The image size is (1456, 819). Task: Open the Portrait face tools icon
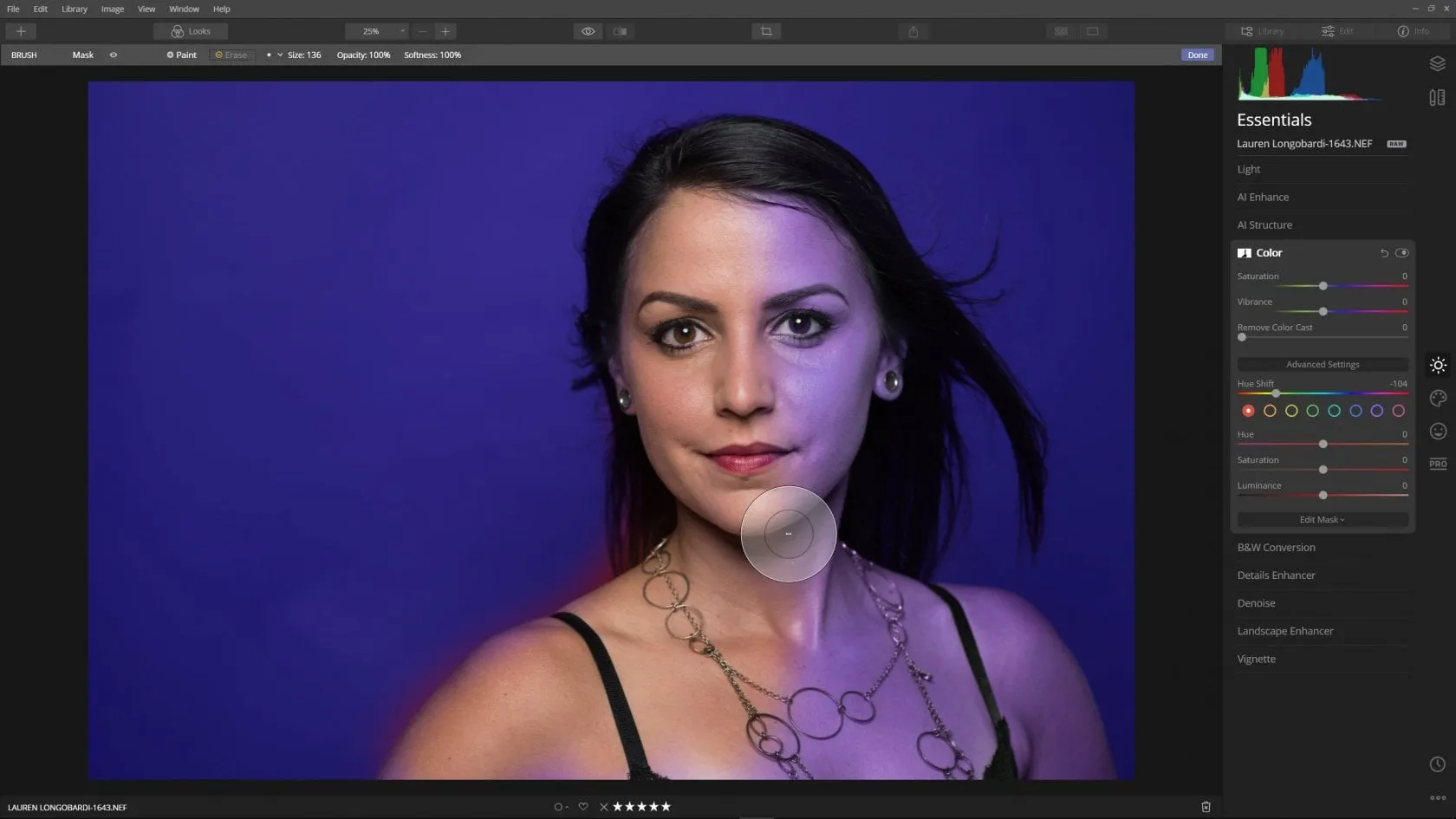tap(1438, 431)
